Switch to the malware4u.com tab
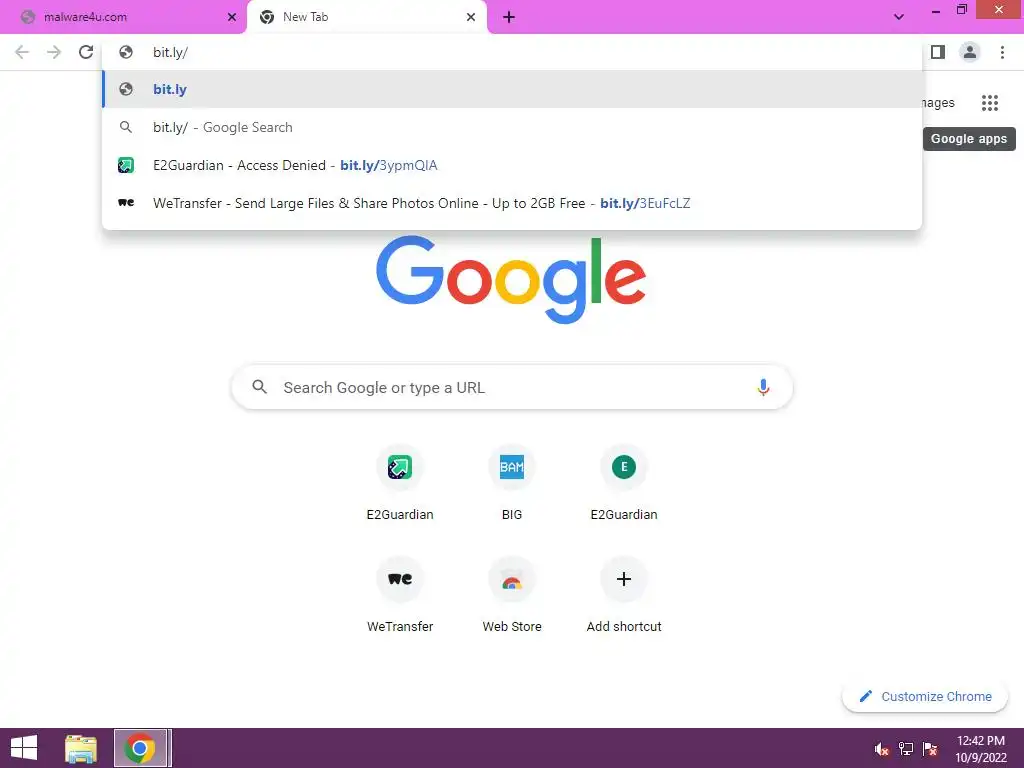1024x768 pixels. pyautogui.click(x=123, y=18)
